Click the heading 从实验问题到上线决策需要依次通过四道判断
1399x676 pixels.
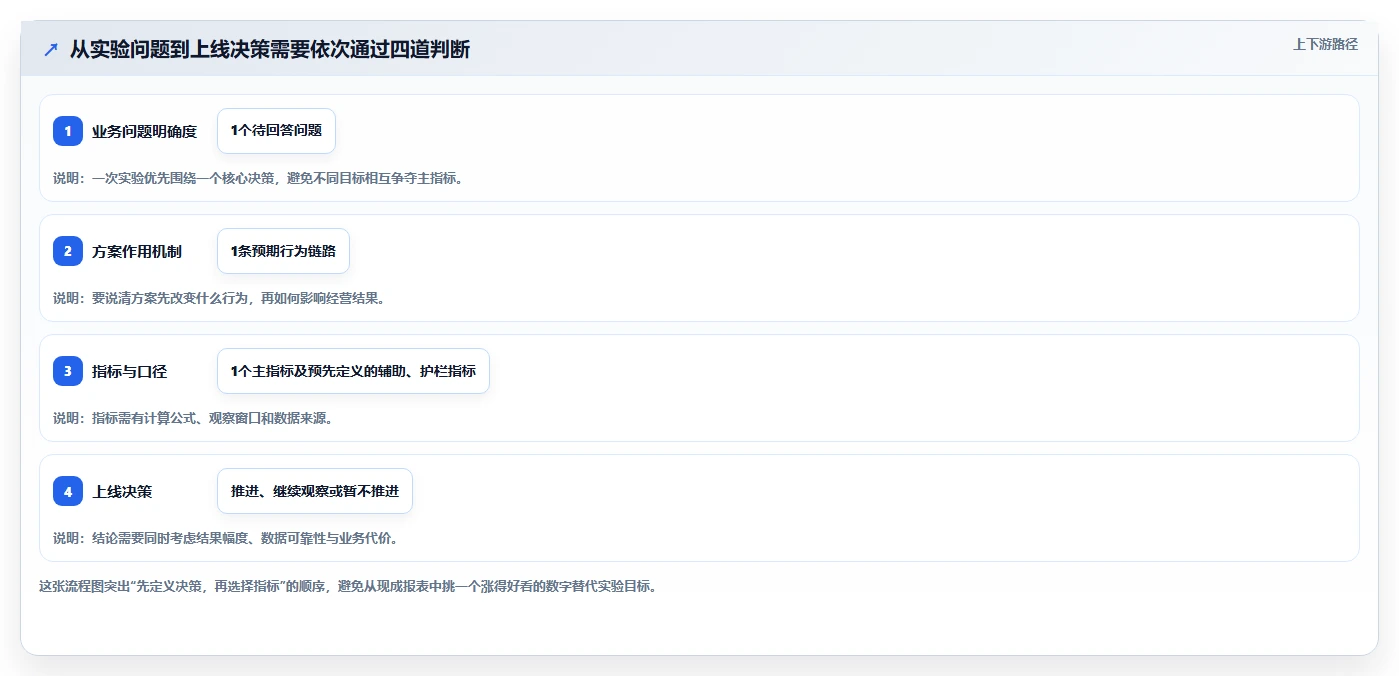[x=270, y=49]
